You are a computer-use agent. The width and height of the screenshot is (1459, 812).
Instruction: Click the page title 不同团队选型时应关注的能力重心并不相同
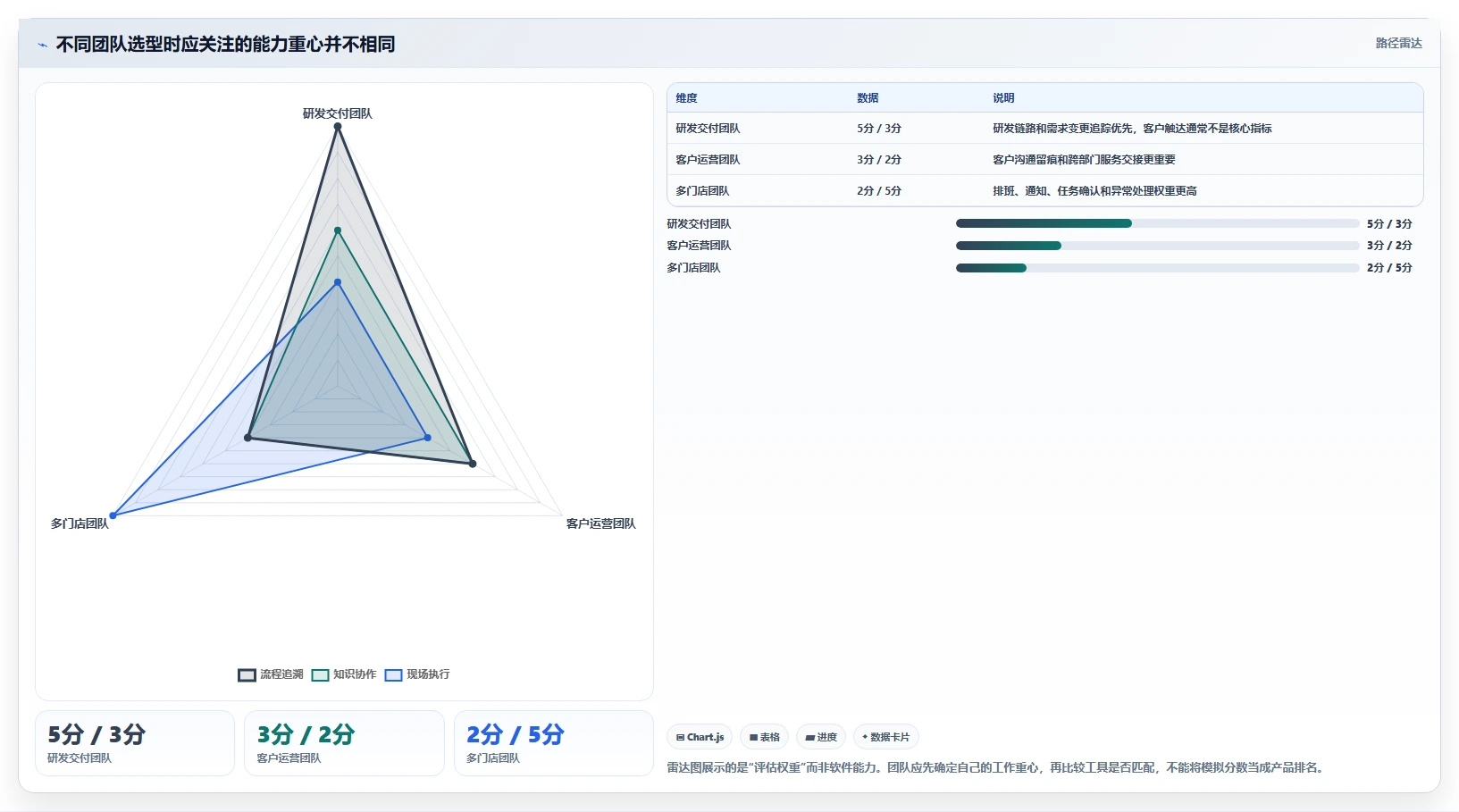pos(225,45)
